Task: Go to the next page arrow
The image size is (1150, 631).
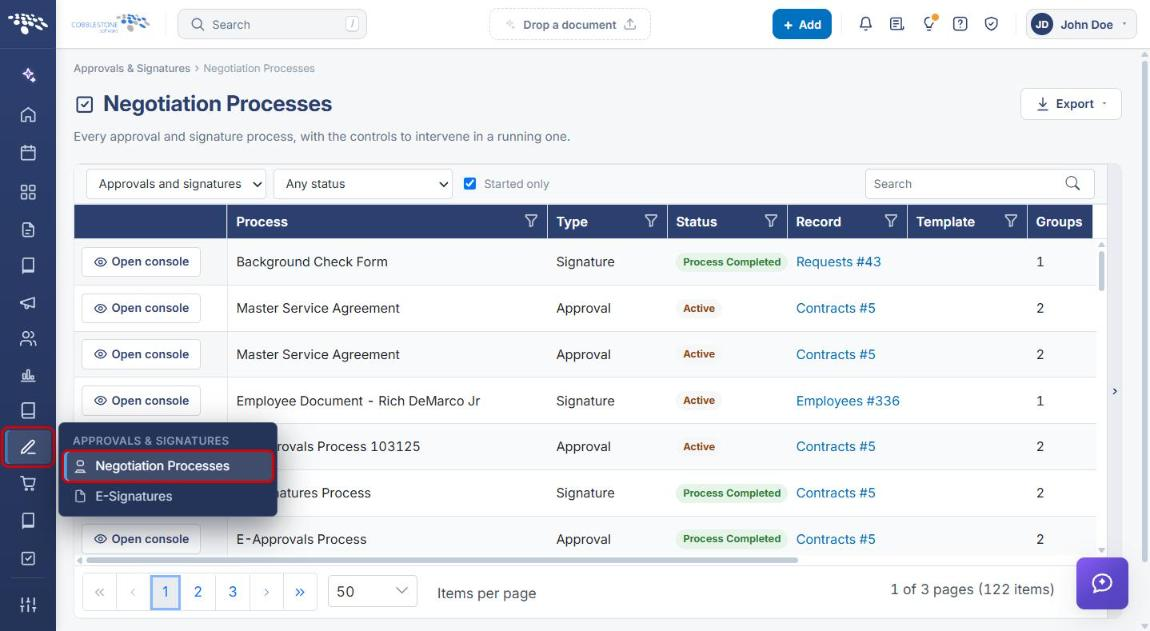Action: tap(266, 591)
